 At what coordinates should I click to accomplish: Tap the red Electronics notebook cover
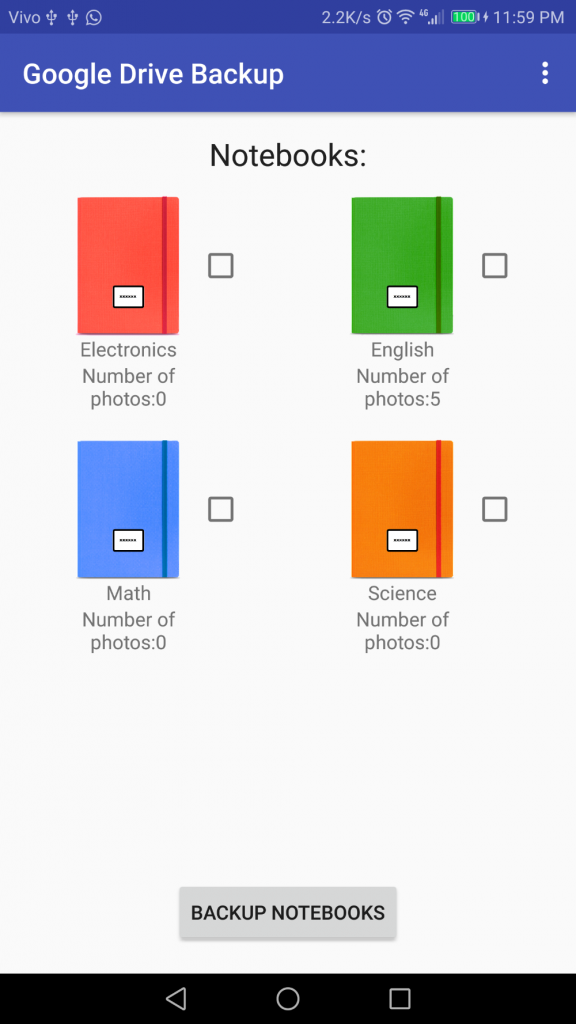(128, 265)
